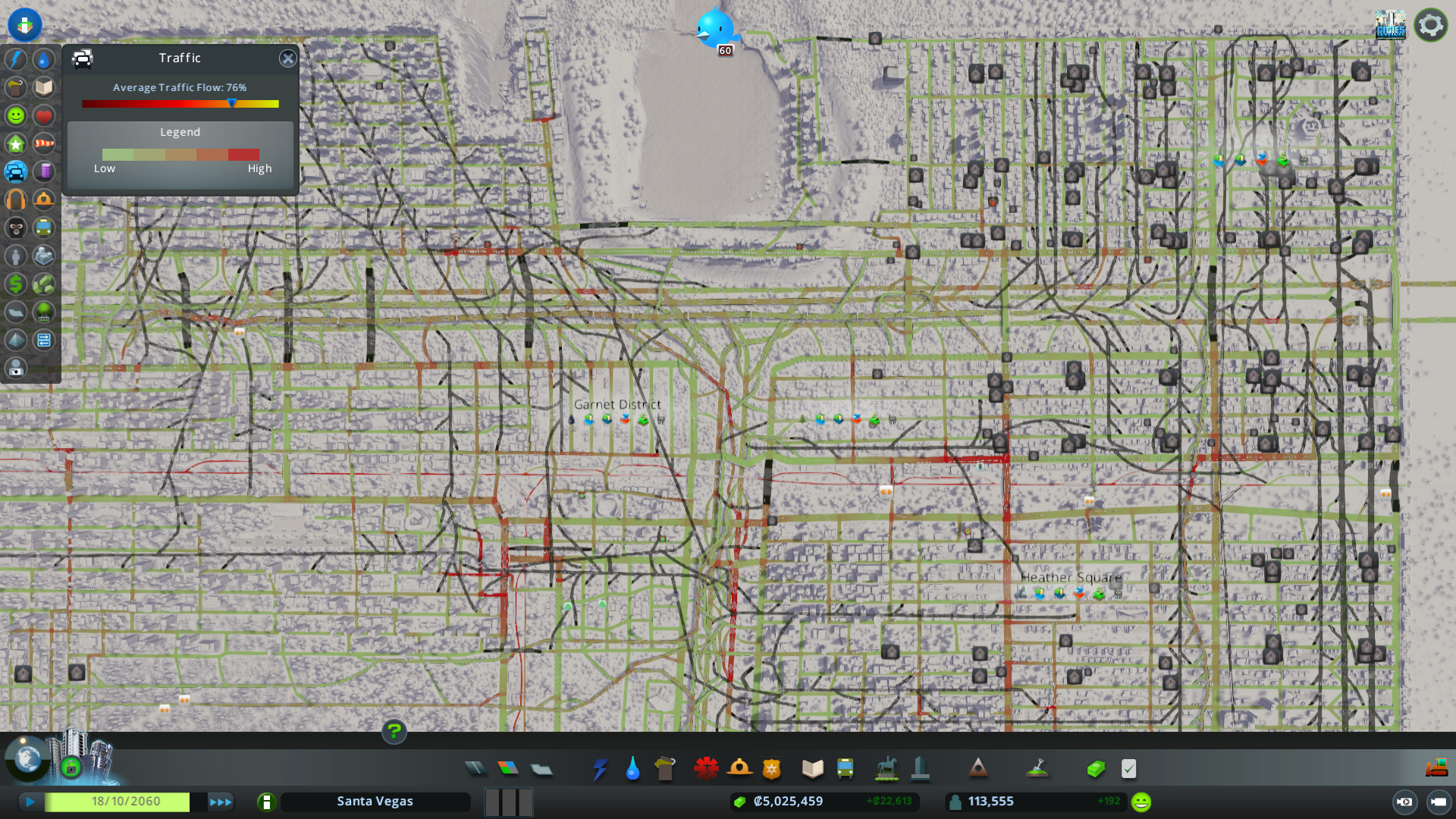The image size is (1456, 819).
Task: Open the Policies checklist panel
Action: pyautogui.click(x=1128, y=769)
